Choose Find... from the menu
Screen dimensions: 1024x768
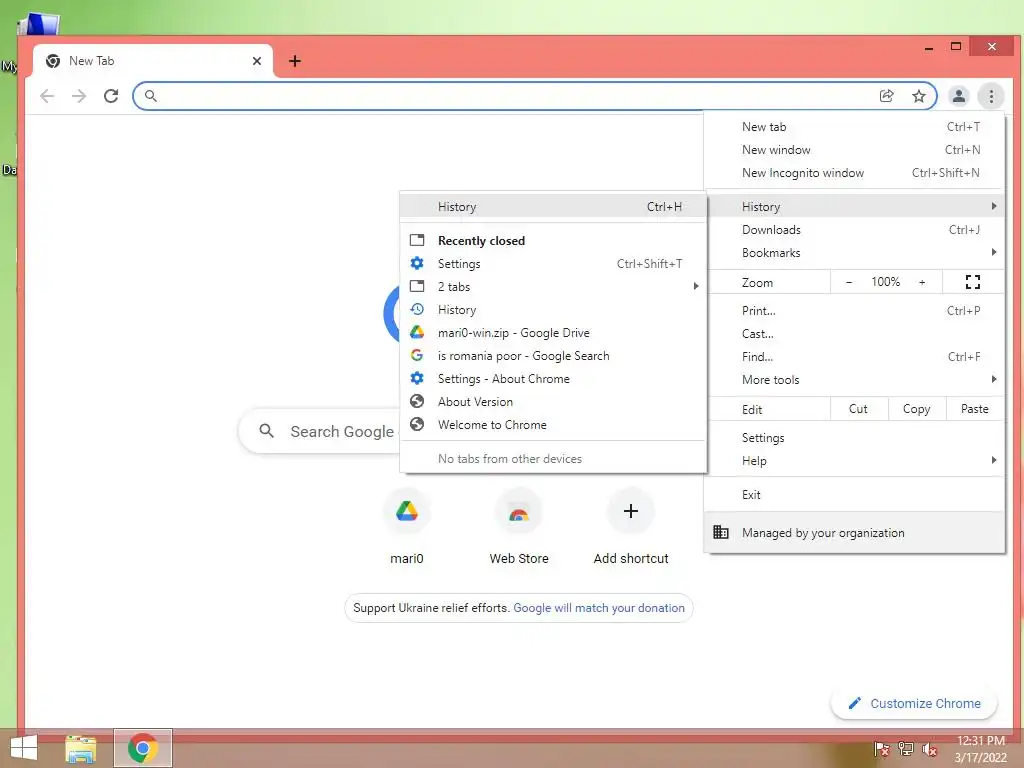[x=854, y=356]
